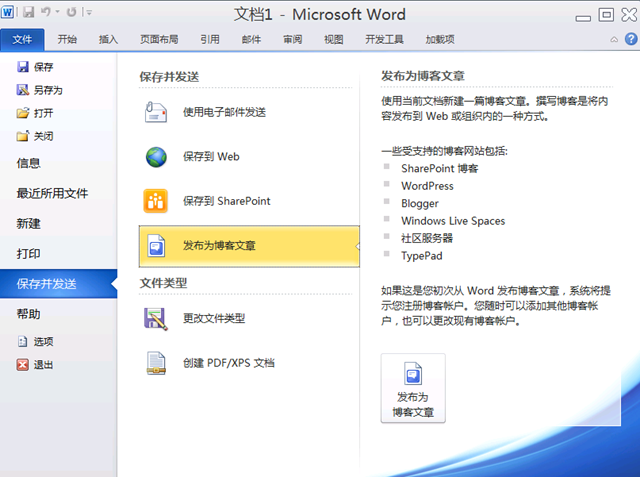640x477 pixels.
Task: Click the envelope icon for 使用电子邮件发送
Action: (156, 112)
